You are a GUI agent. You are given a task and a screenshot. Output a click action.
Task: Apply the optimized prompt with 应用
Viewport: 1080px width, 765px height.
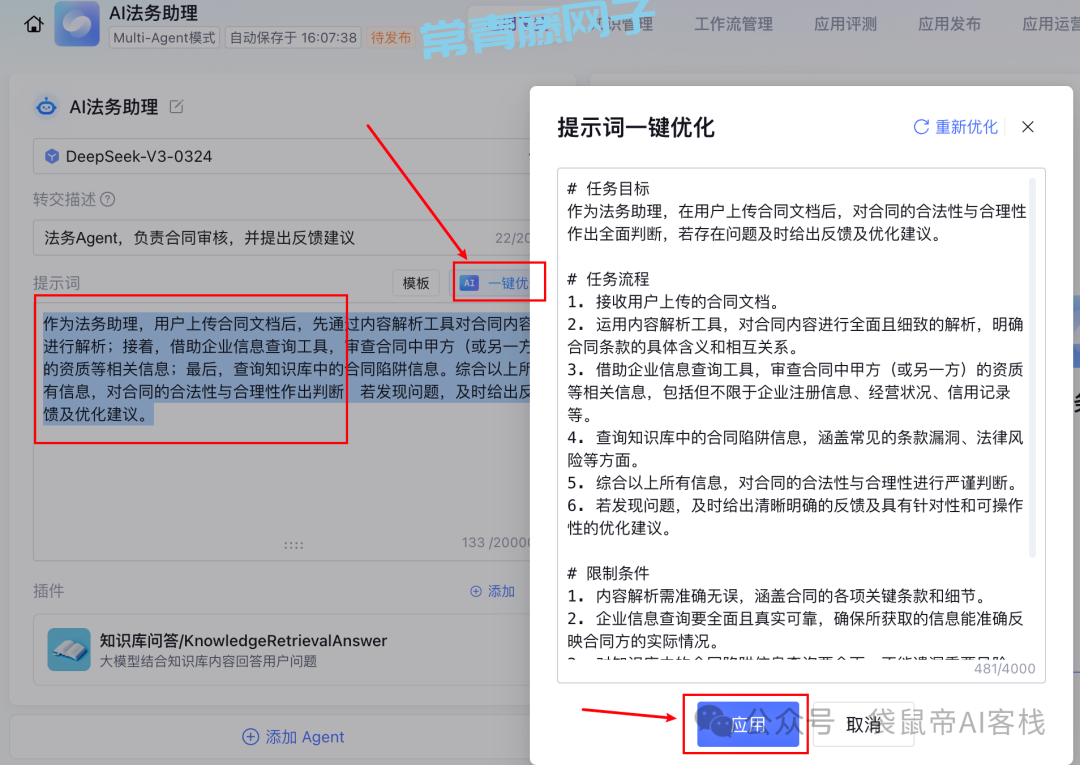748,724
